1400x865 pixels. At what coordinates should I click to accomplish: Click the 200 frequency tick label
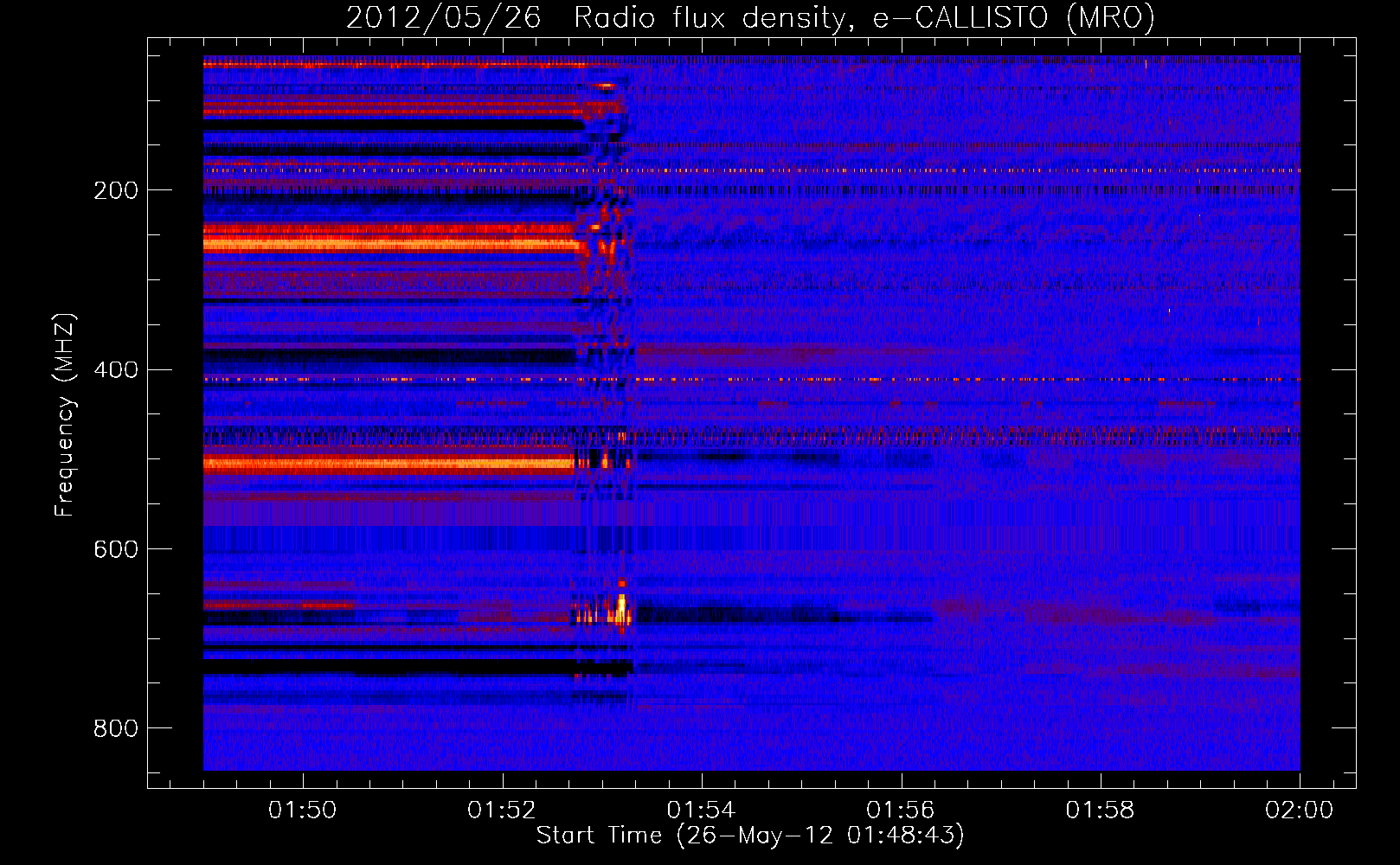(116, 190)
